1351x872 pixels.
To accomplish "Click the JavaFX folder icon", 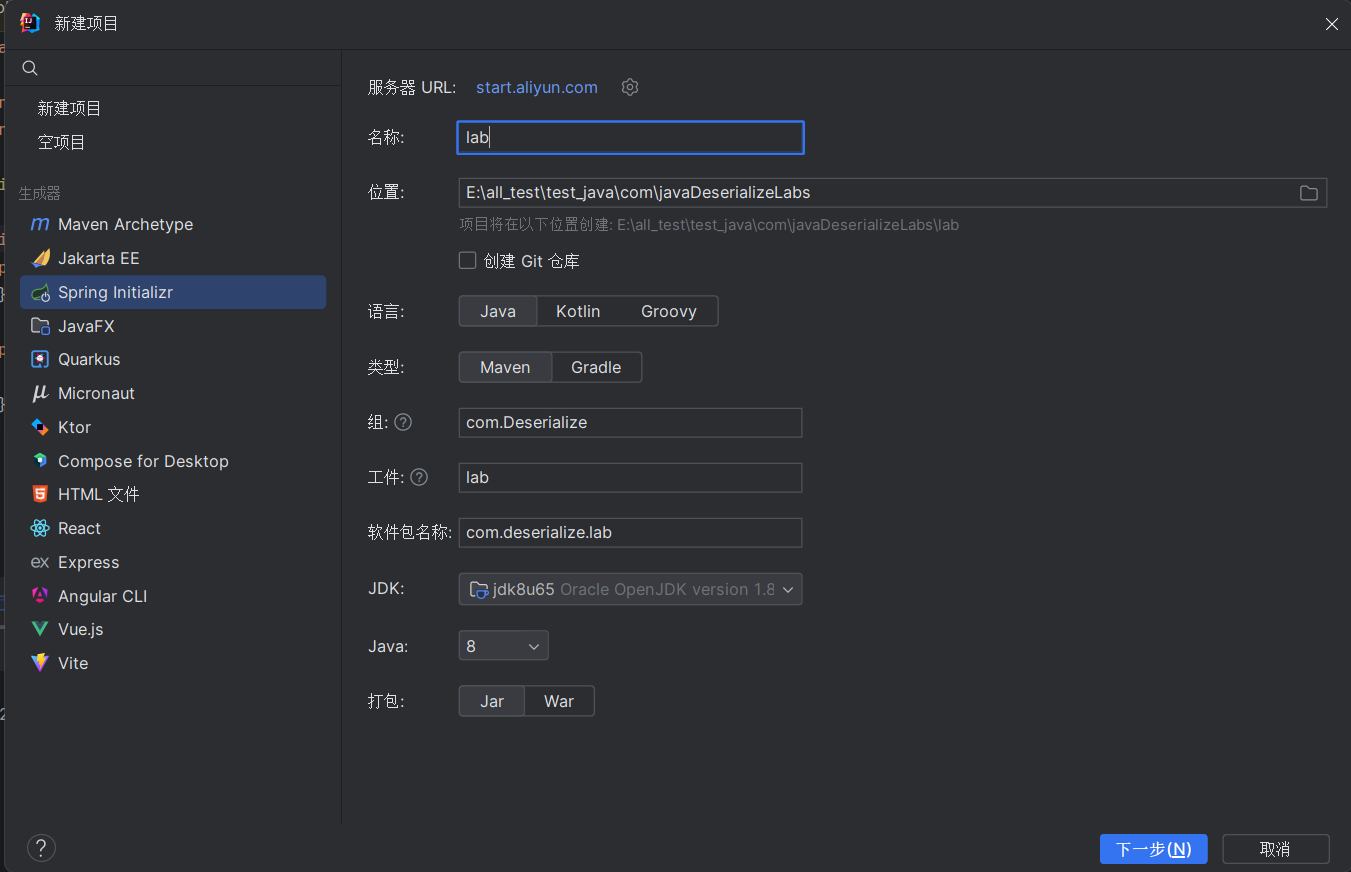I will (40, 326).
